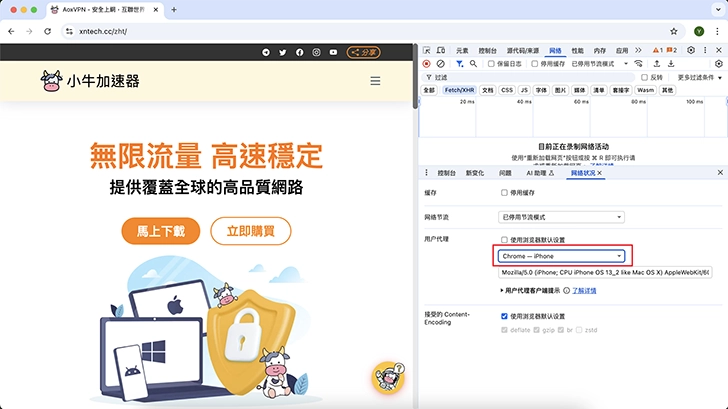Open the 网络节流 dropdown in 网络状况 panel
The image size is (728, 409).
click(561, 217)
